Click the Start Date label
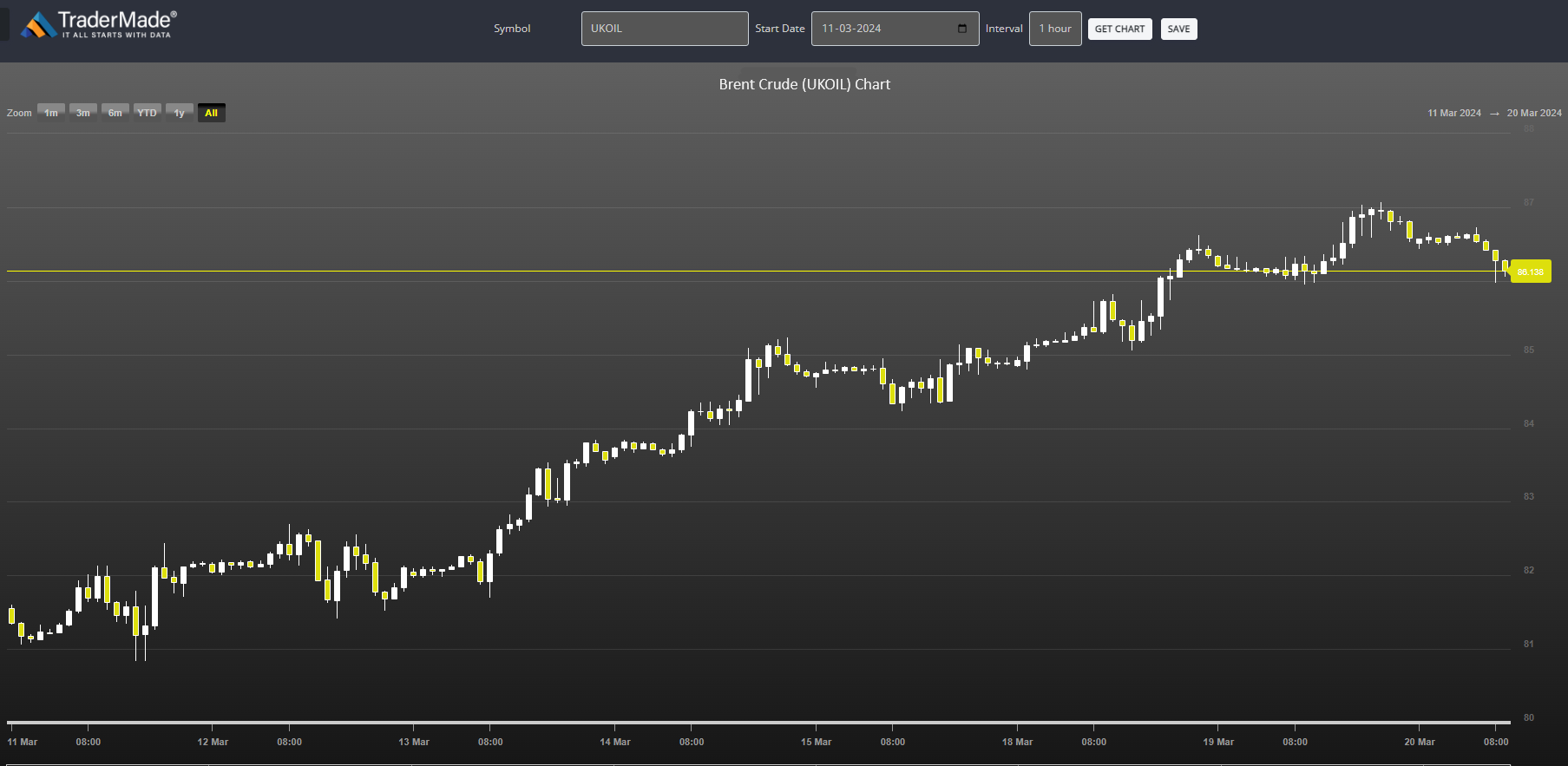The image size is (1568, 766). (x=780, y=29)
